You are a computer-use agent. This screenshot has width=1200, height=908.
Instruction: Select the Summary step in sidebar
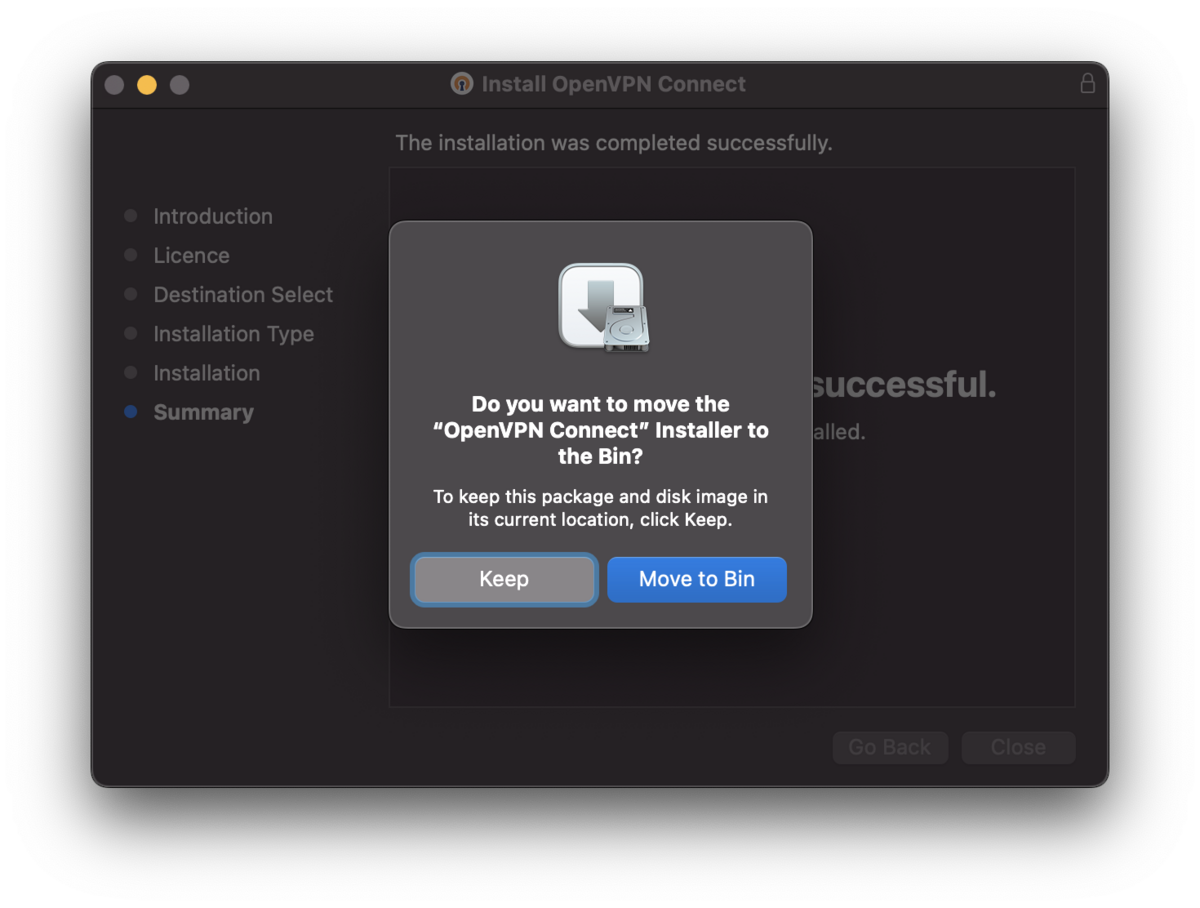point(203,412)
